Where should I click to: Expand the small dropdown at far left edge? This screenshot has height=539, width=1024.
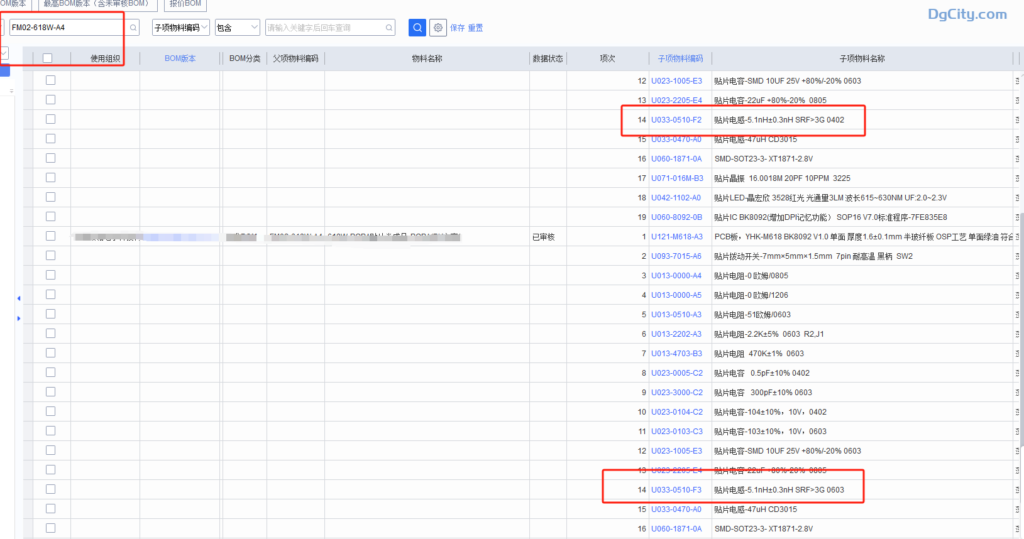(x=5, y=53)
